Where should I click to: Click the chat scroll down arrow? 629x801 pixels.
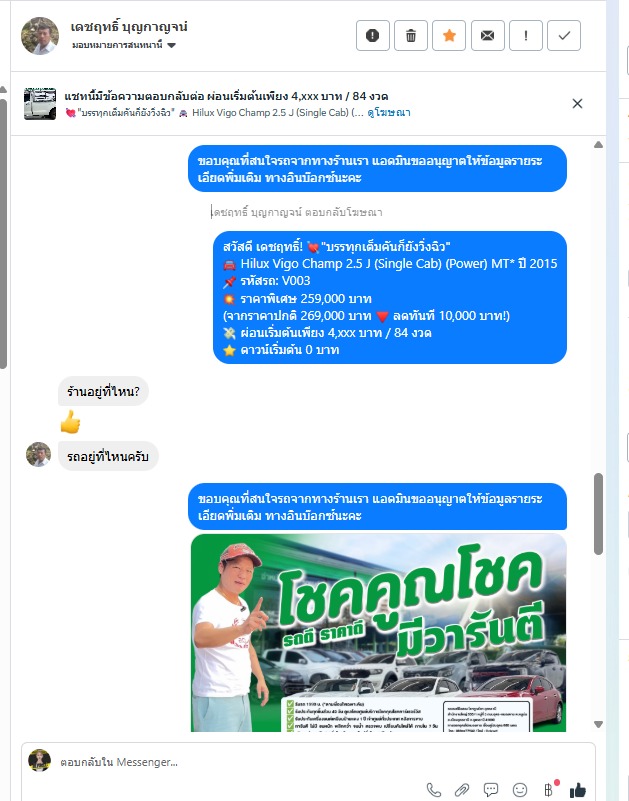pyautogui.click(x=598, y=724)
